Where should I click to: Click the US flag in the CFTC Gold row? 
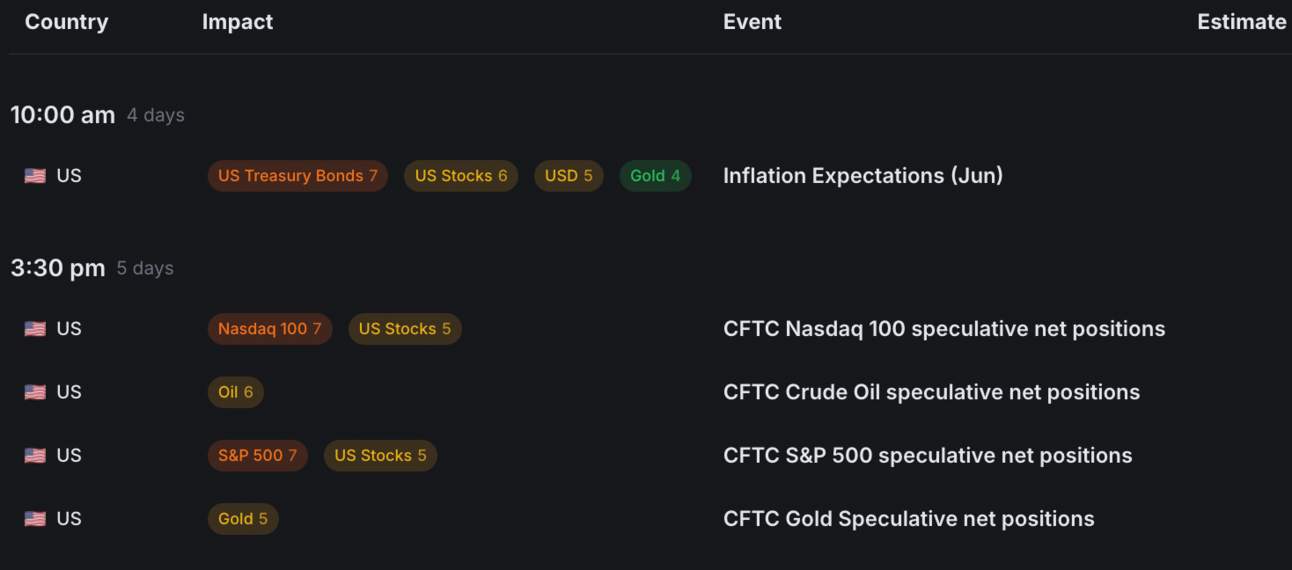point(35,519)
